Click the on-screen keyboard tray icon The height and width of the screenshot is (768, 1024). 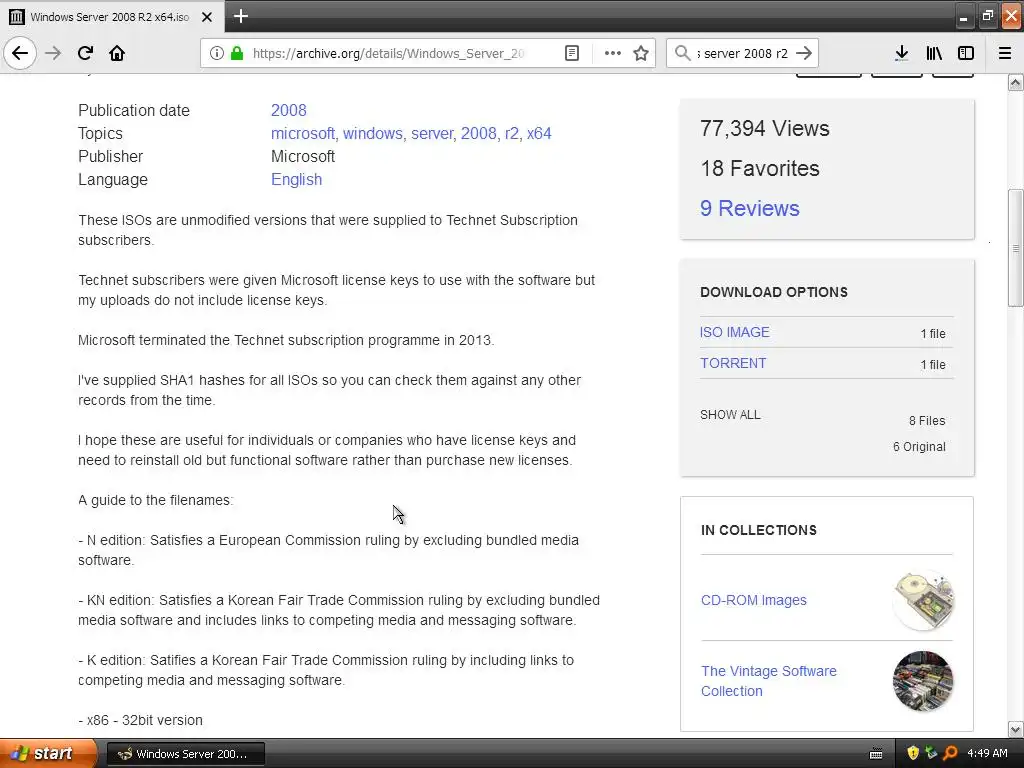[876, 754]
